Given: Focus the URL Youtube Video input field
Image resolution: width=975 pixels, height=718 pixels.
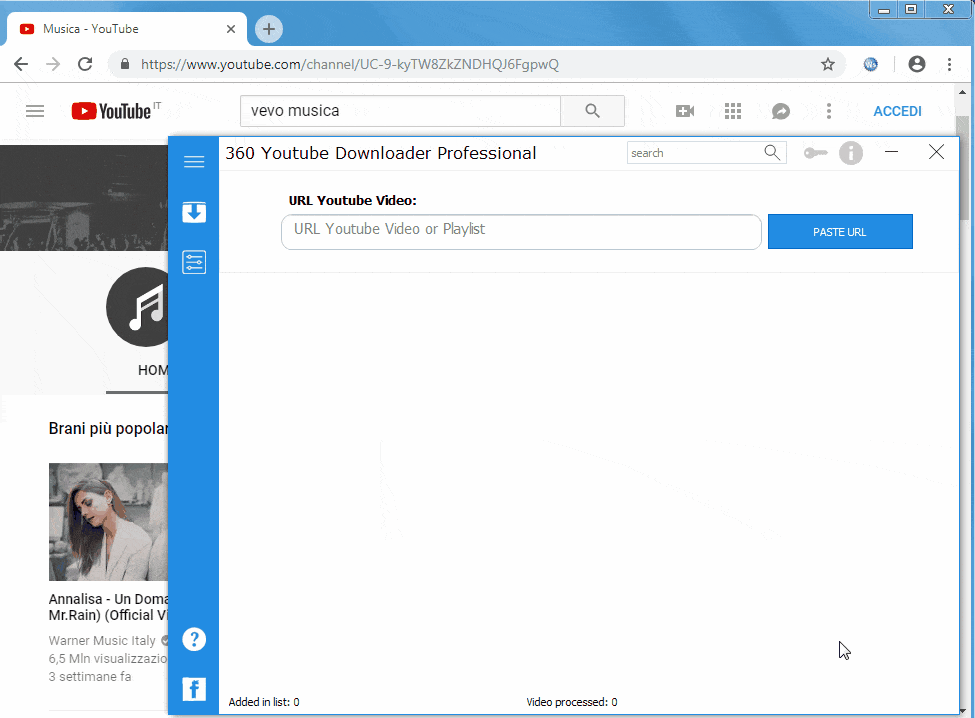Looking at the screenshot, I should 521,232.
